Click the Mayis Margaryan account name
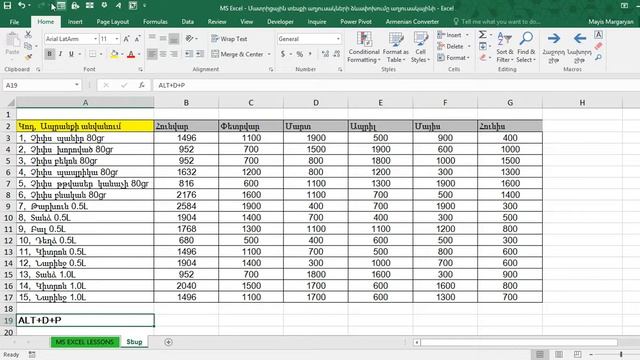 [611, 22]
